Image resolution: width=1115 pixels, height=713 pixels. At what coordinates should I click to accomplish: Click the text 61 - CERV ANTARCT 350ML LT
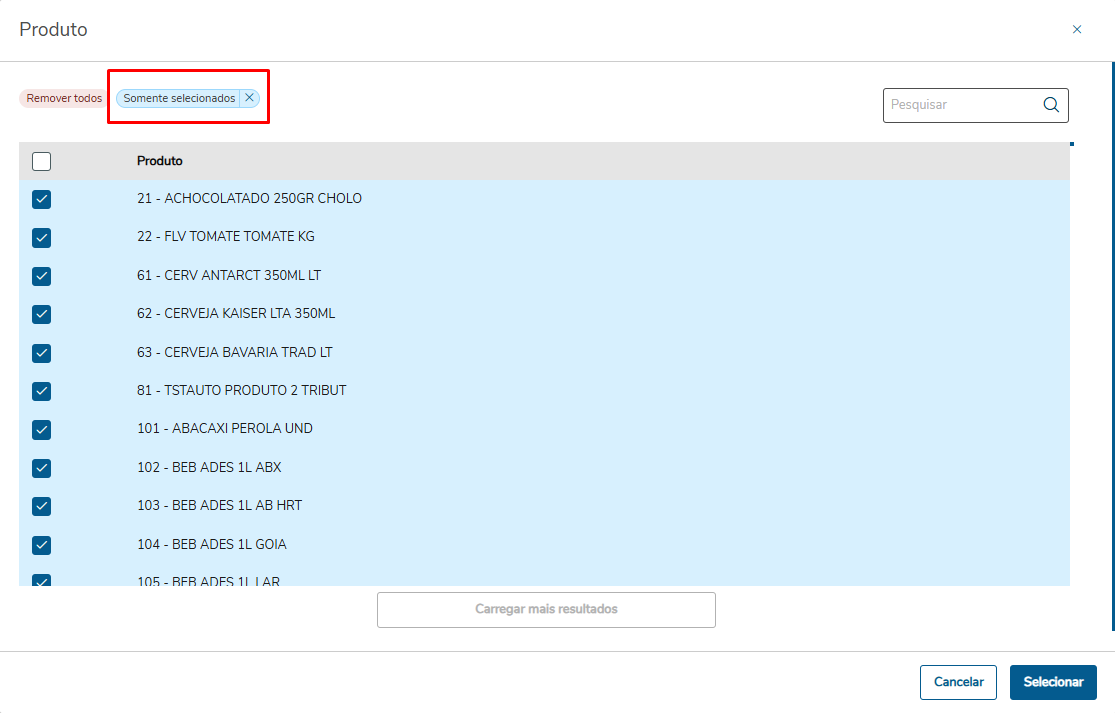tap(229, 275)
